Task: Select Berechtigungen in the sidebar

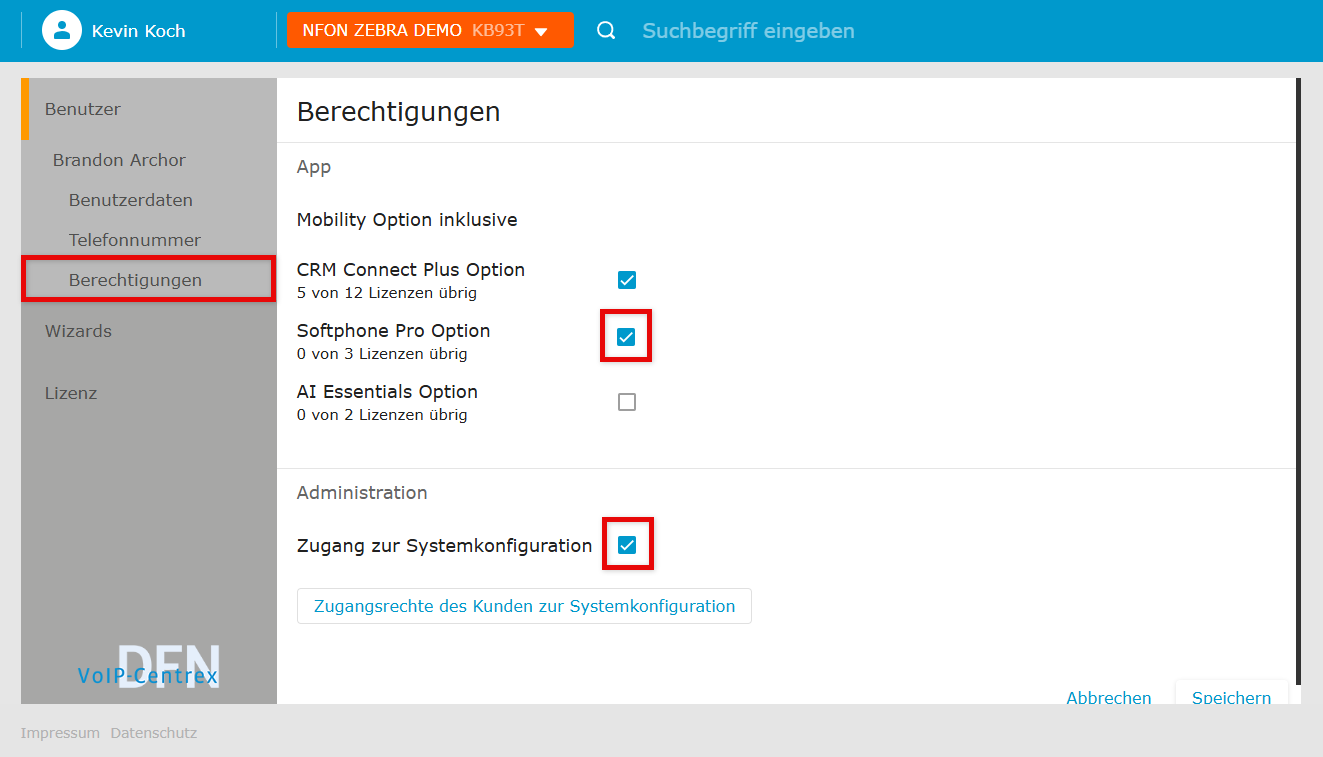Action: pyautogui.click(x=135, y=280)
